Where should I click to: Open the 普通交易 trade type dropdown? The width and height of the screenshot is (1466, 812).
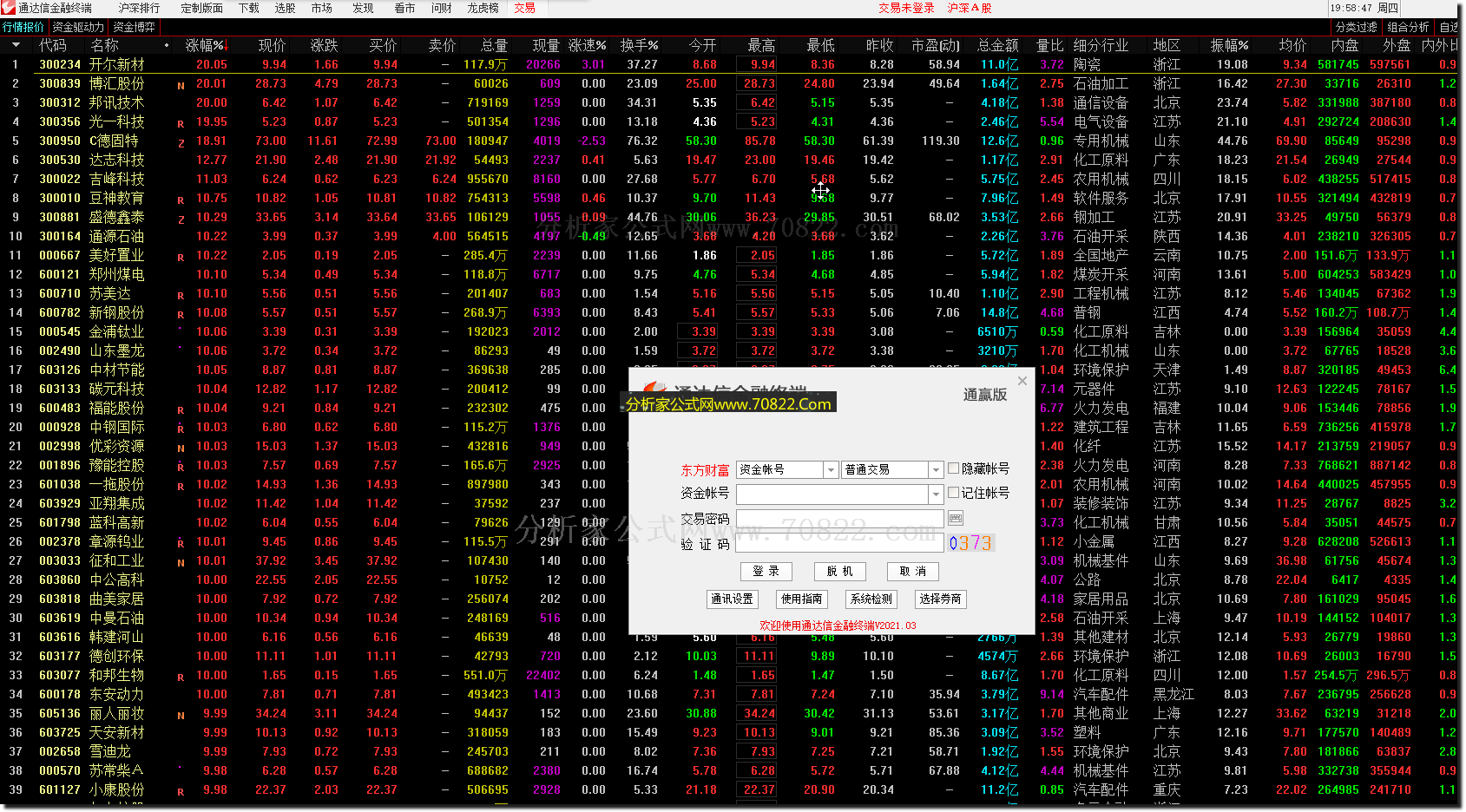point(936,469)
